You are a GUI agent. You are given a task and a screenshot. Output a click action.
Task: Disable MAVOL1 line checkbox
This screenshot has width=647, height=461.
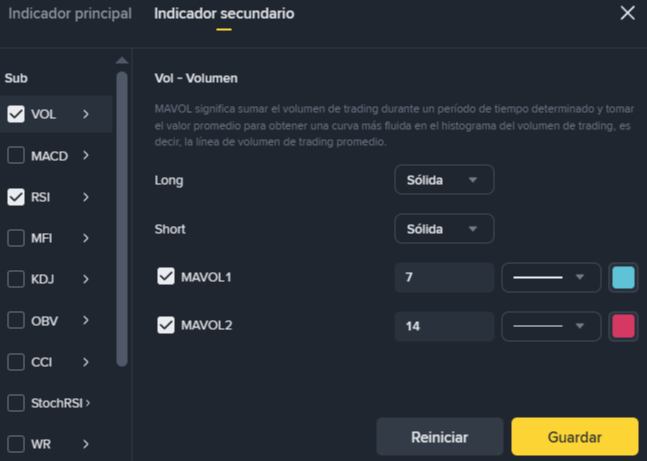click(x=166, y=276)
